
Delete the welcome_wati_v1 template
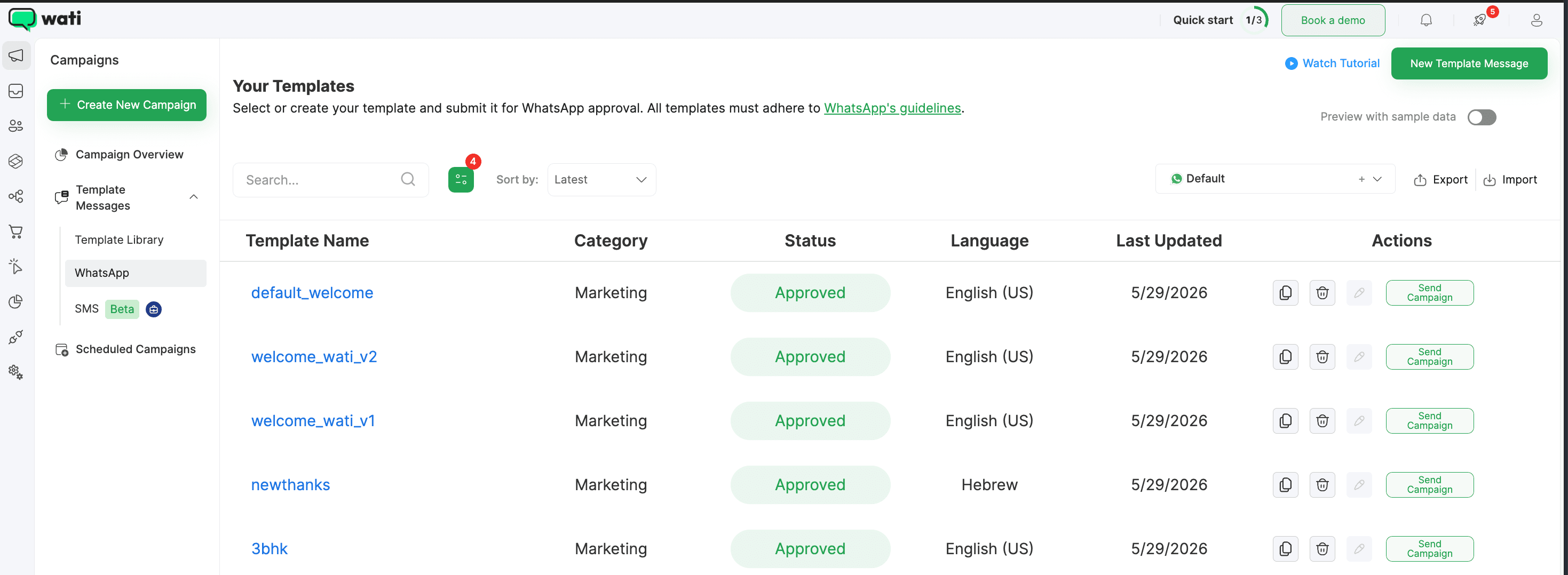pyautogui.click(x=1322, y=420)
